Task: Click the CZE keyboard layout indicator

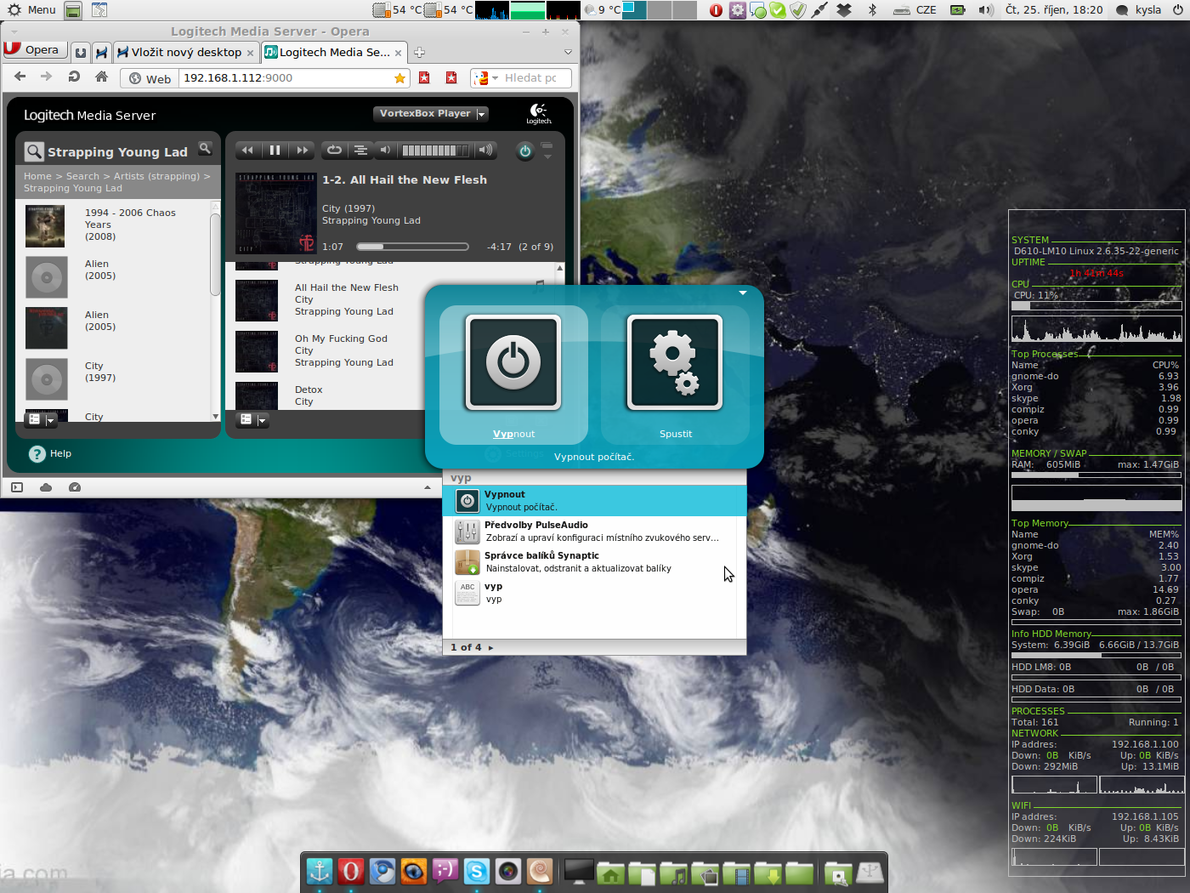Action: (x=926, y=10)
